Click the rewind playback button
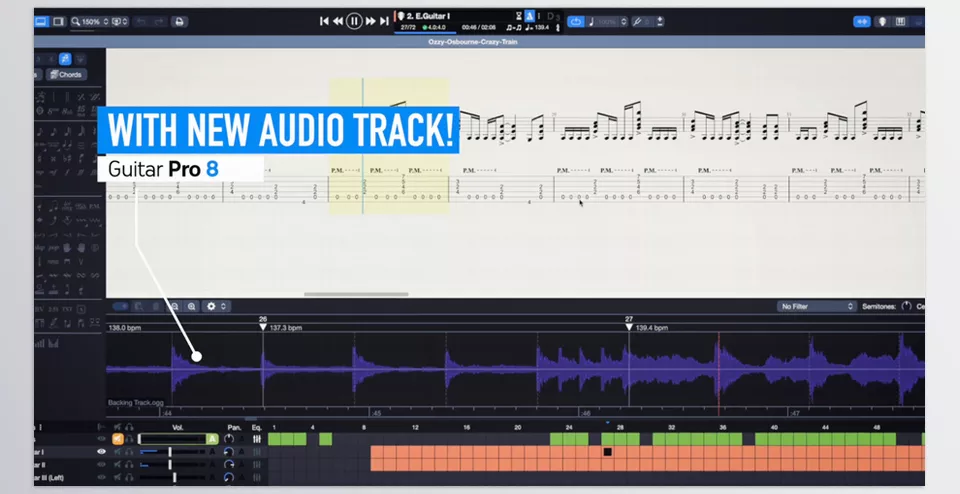Image resolution: width=960 pixels, height=494 pixels. (x=338, y=21)
